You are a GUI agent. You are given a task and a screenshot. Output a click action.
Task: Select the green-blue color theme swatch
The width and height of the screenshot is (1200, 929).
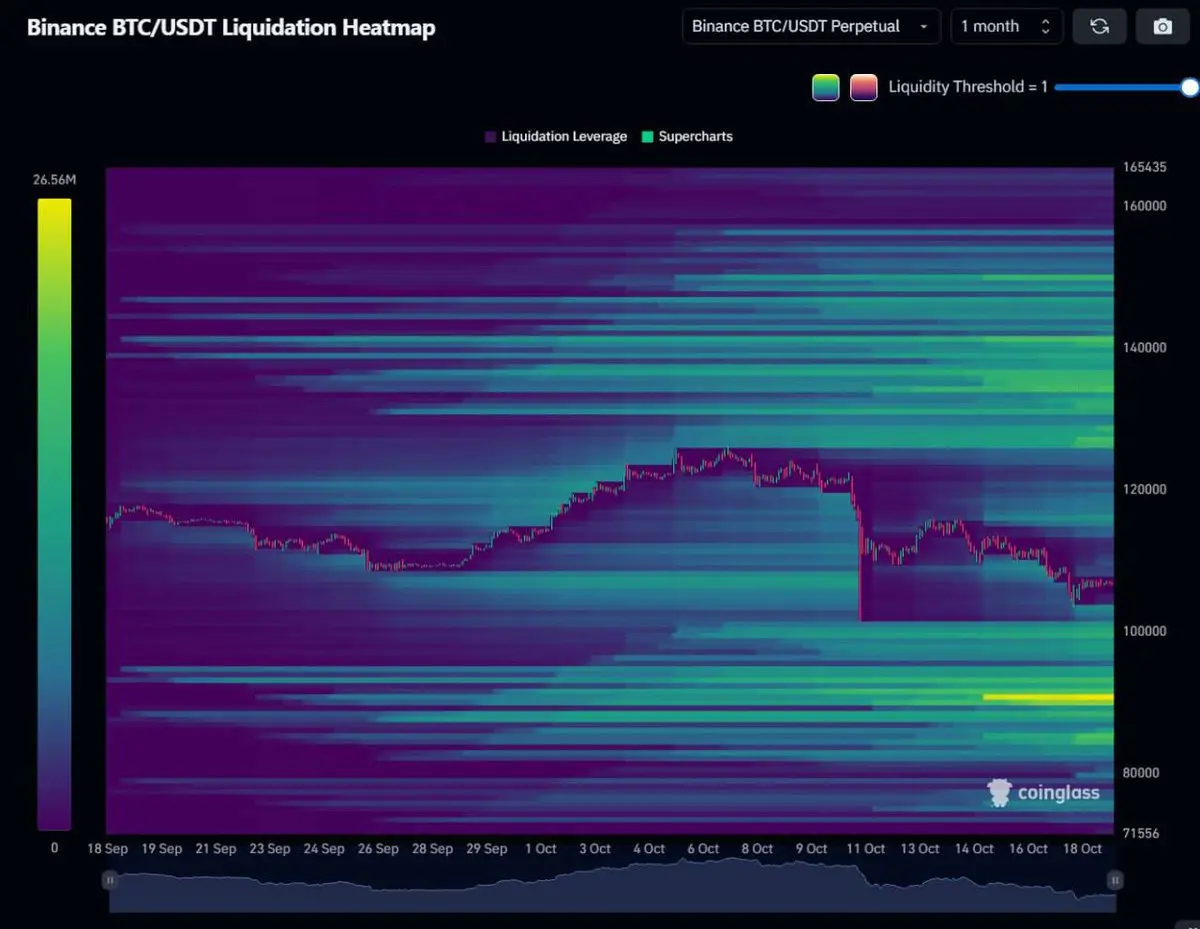point(825,87)
